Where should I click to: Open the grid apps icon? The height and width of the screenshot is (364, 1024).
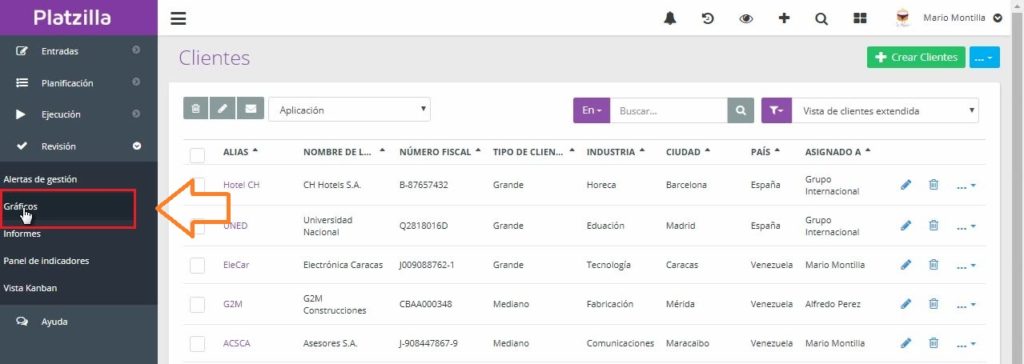pyautogui.click(x=860, y=18)
